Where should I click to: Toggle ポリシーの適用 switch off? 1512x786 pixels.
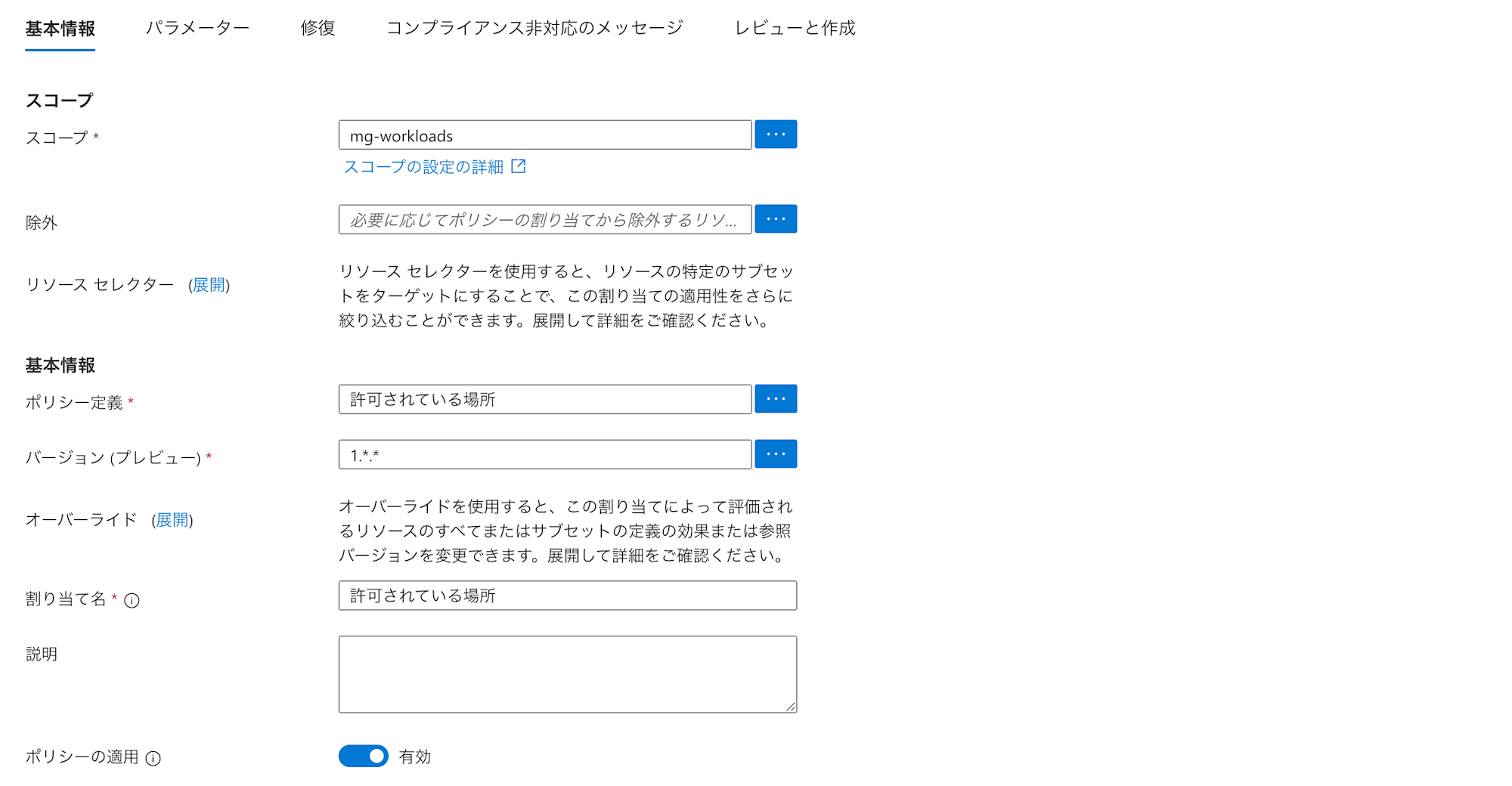point(364,756)
